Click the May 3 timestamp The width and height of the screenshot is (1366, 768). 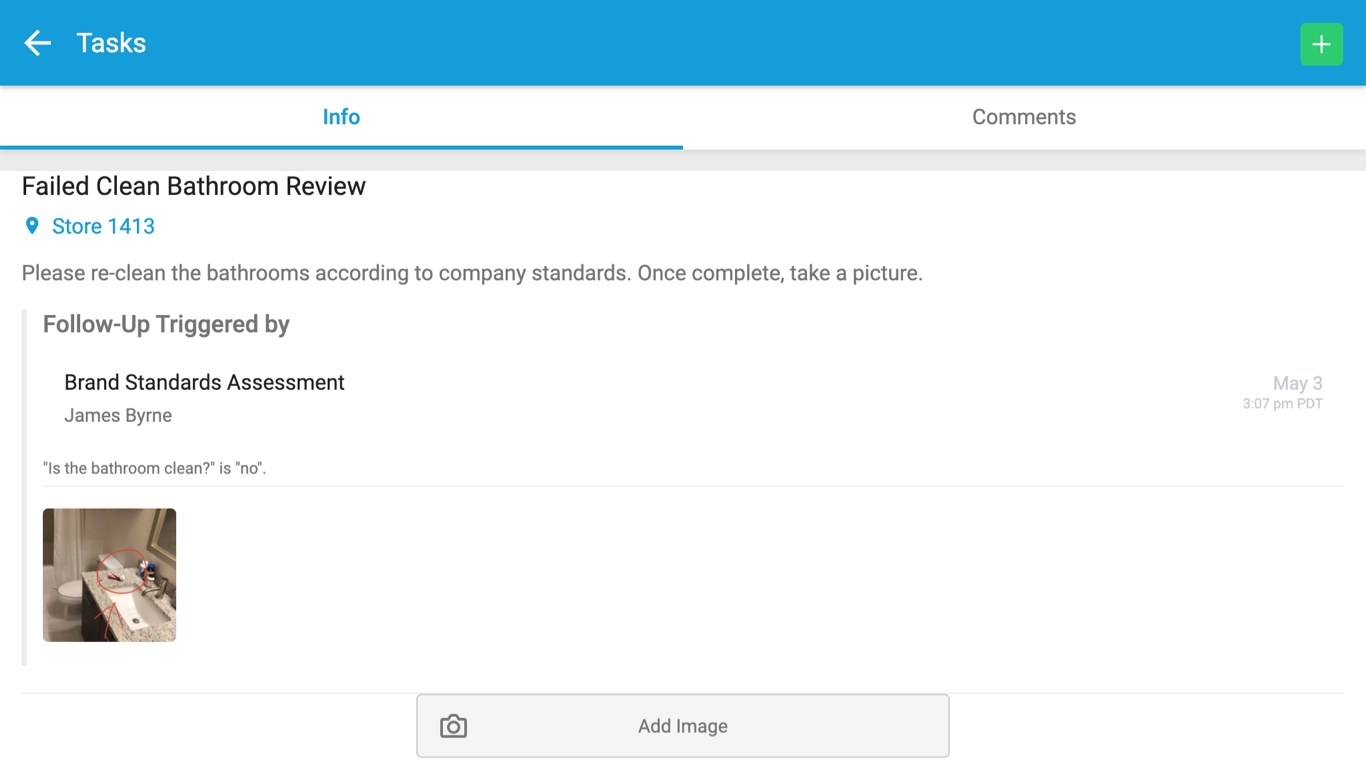coord(1297,383)
